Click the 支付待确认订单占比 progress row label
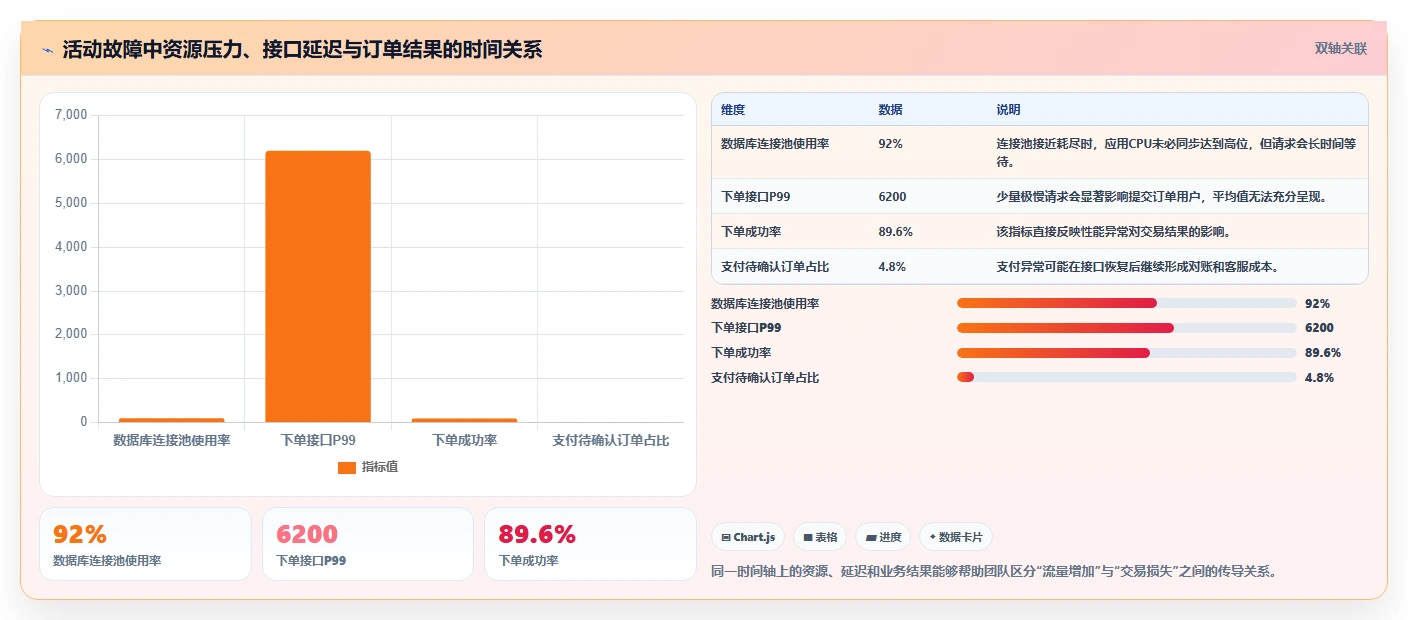 (765, 378)
